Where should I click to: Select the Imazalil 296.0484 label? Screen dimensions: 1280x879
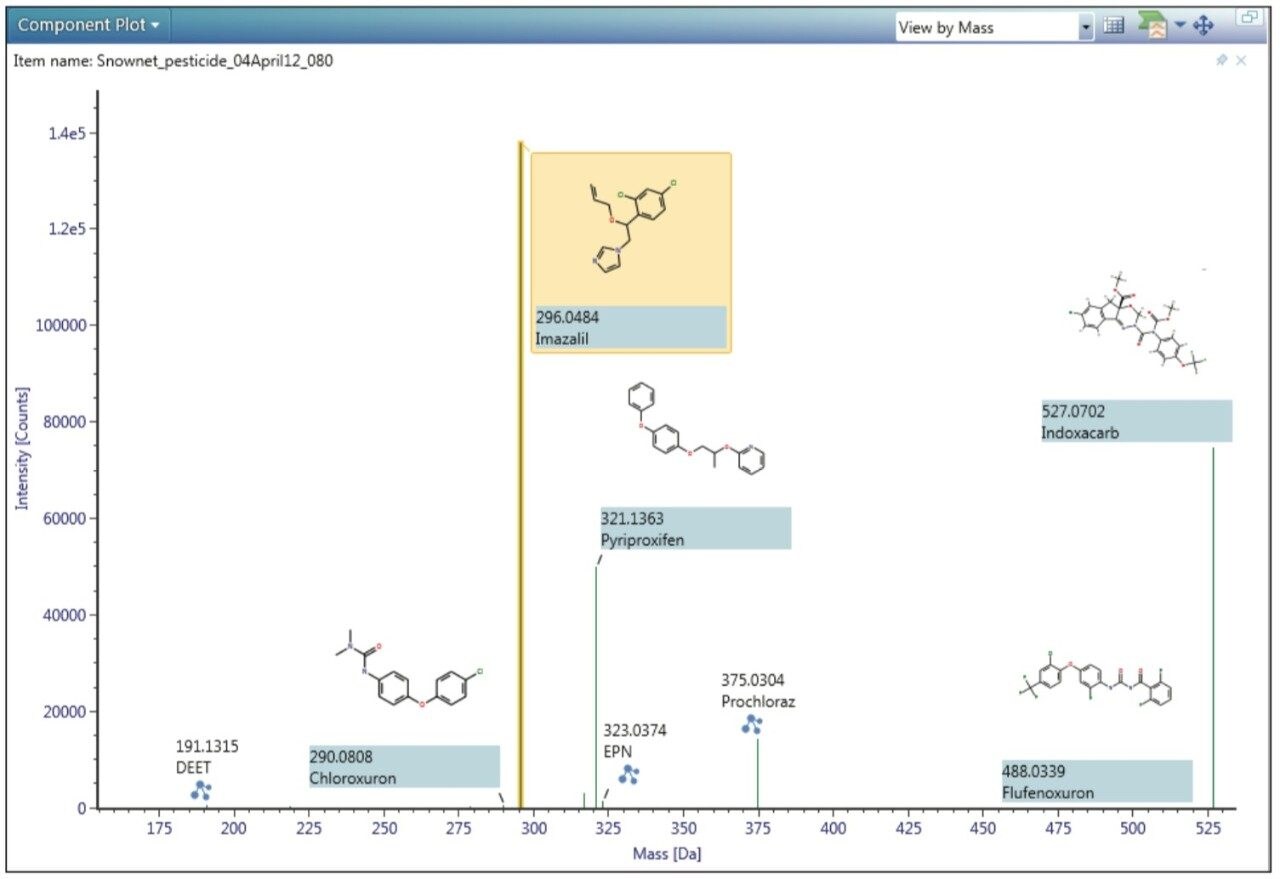pyautogui.click(x=630, y=327)
